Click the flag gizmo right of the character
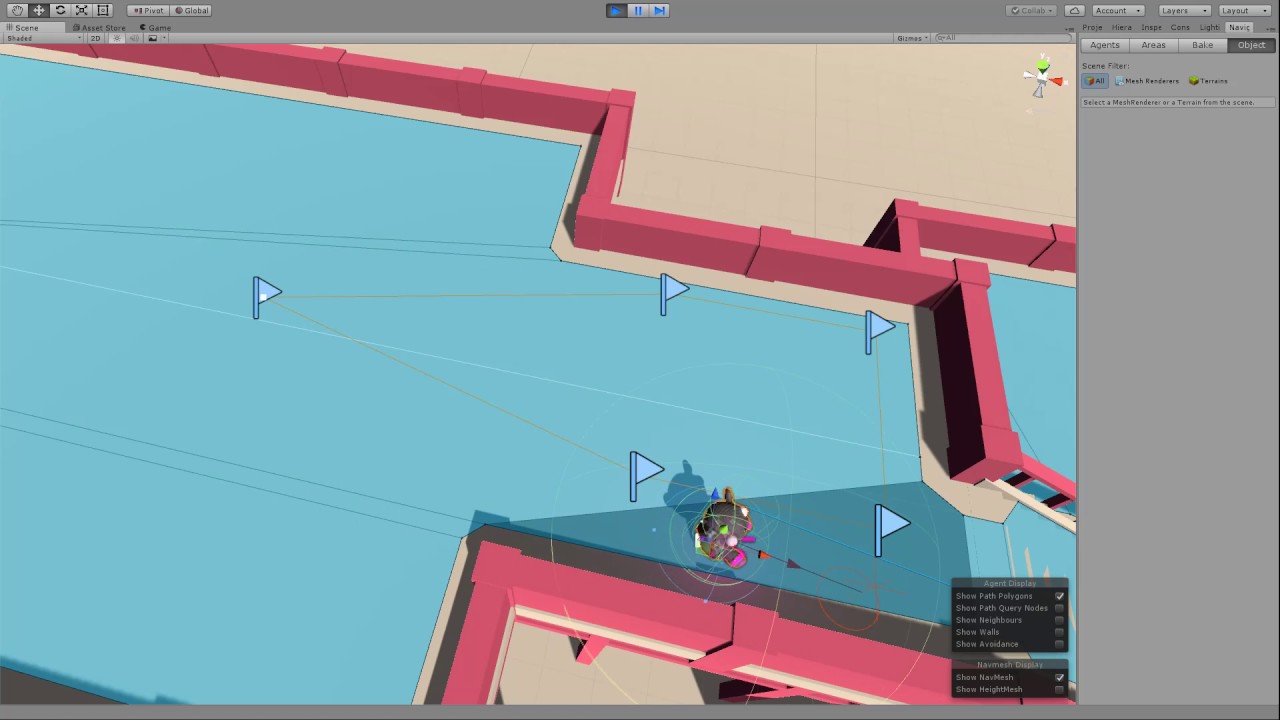The image size is (1280, 720). click(x=891, y=529)
